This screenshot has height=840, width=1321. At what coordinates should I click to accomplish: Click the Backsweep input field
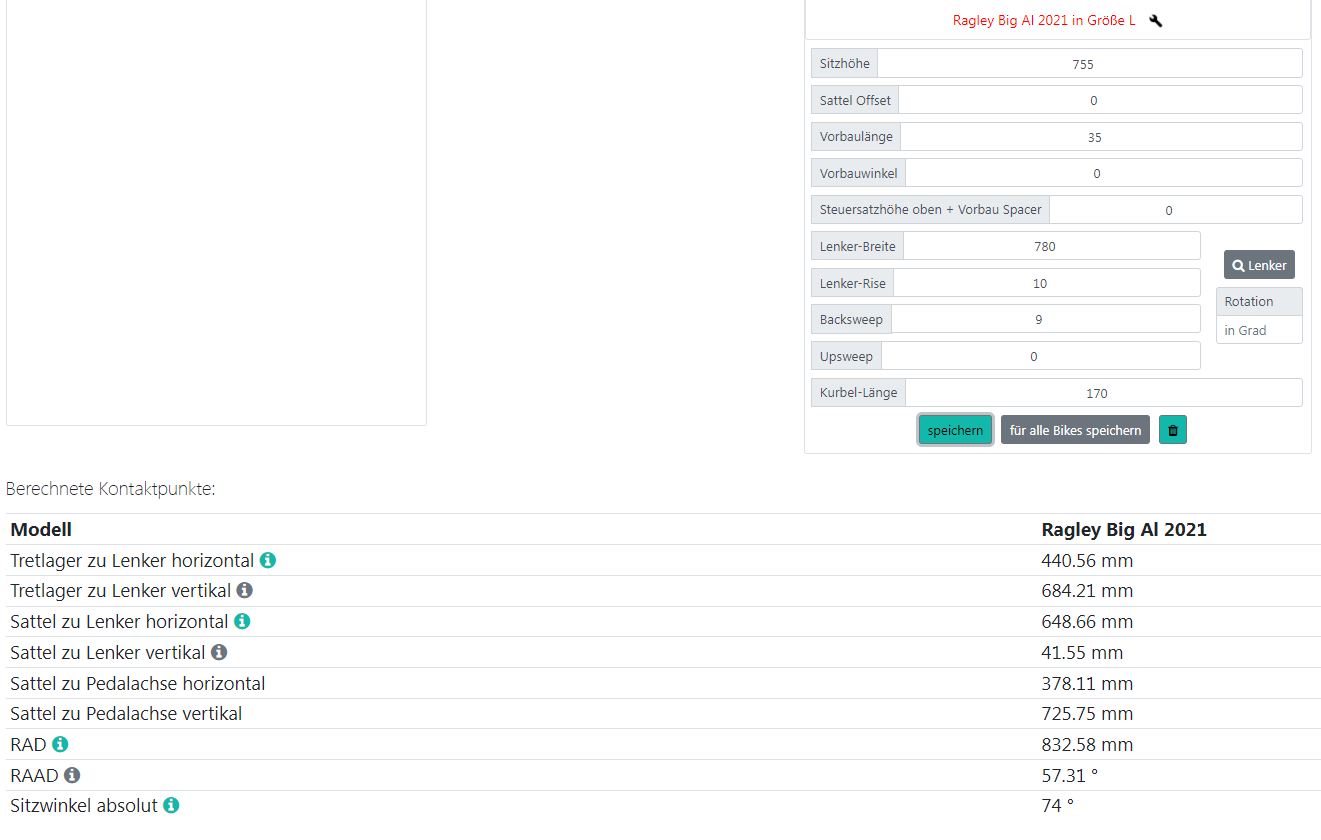[x=1044, y=319]
